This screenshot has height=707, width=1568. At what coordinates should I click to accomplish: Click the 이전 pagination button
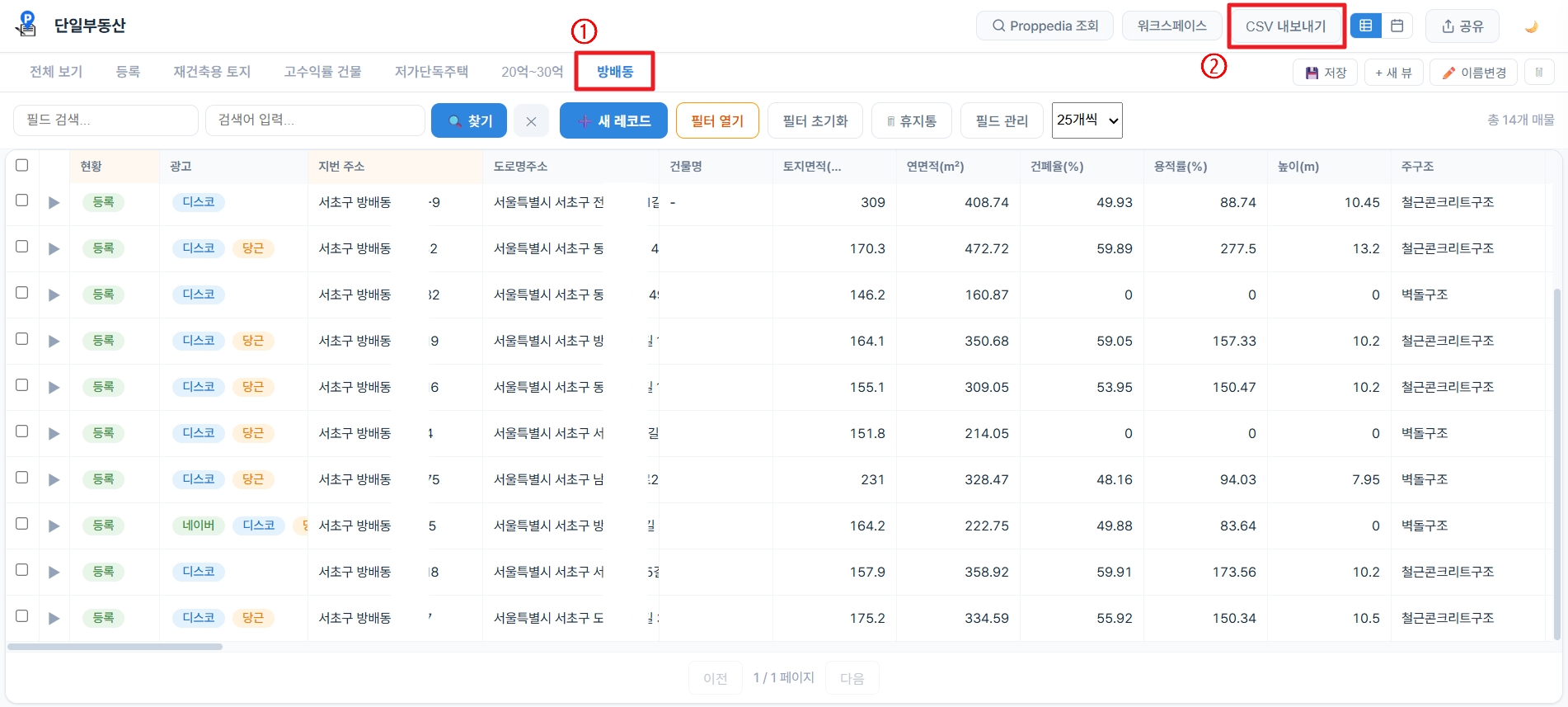pos(716,678)
